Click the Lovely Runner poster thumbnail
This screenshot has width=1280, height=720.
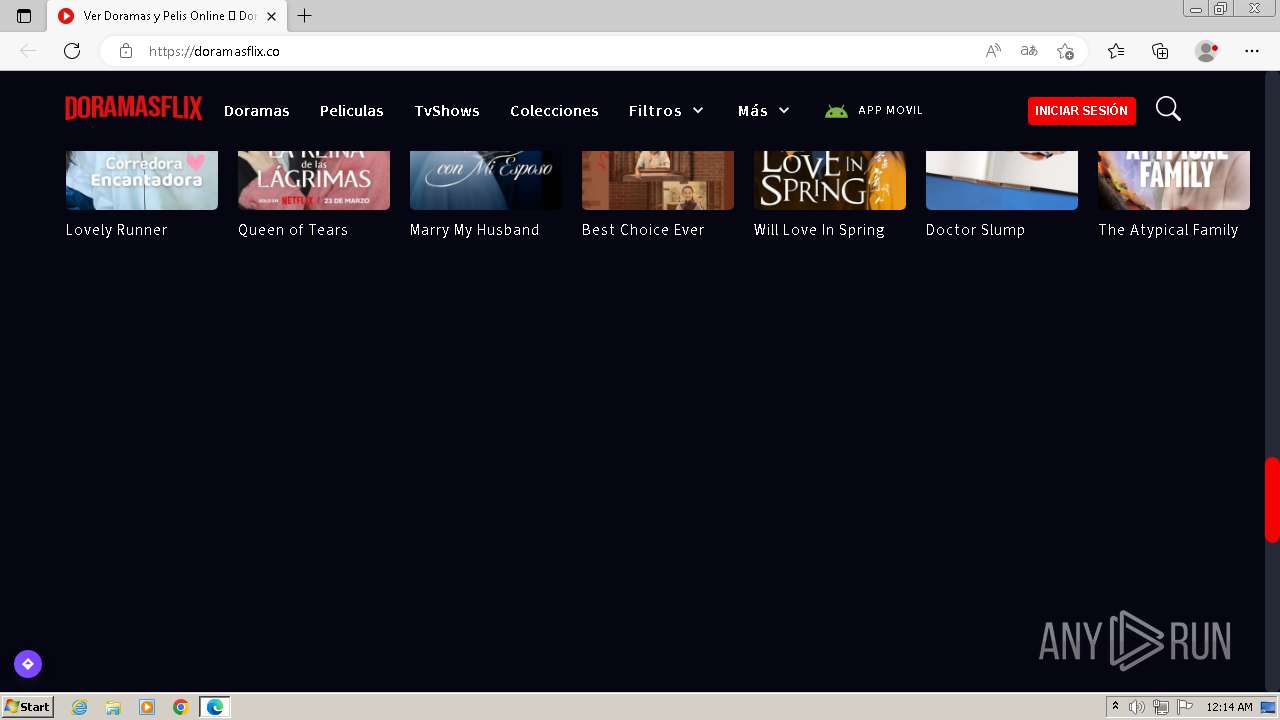pyautogui.click(x=142, y=180)
